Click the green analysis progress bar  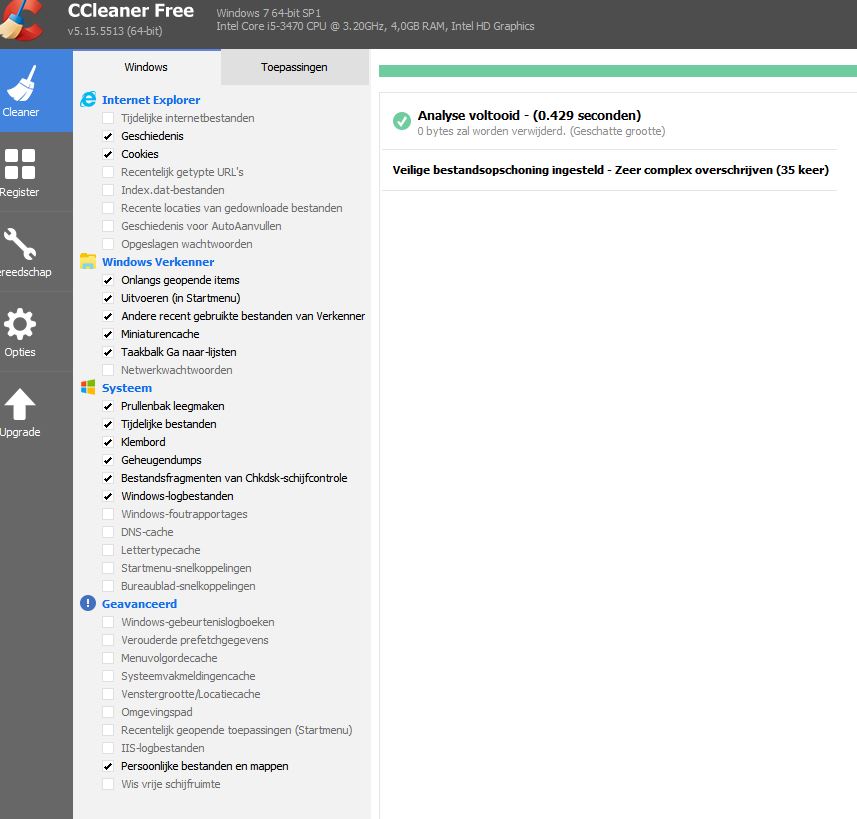coord(618,71)
